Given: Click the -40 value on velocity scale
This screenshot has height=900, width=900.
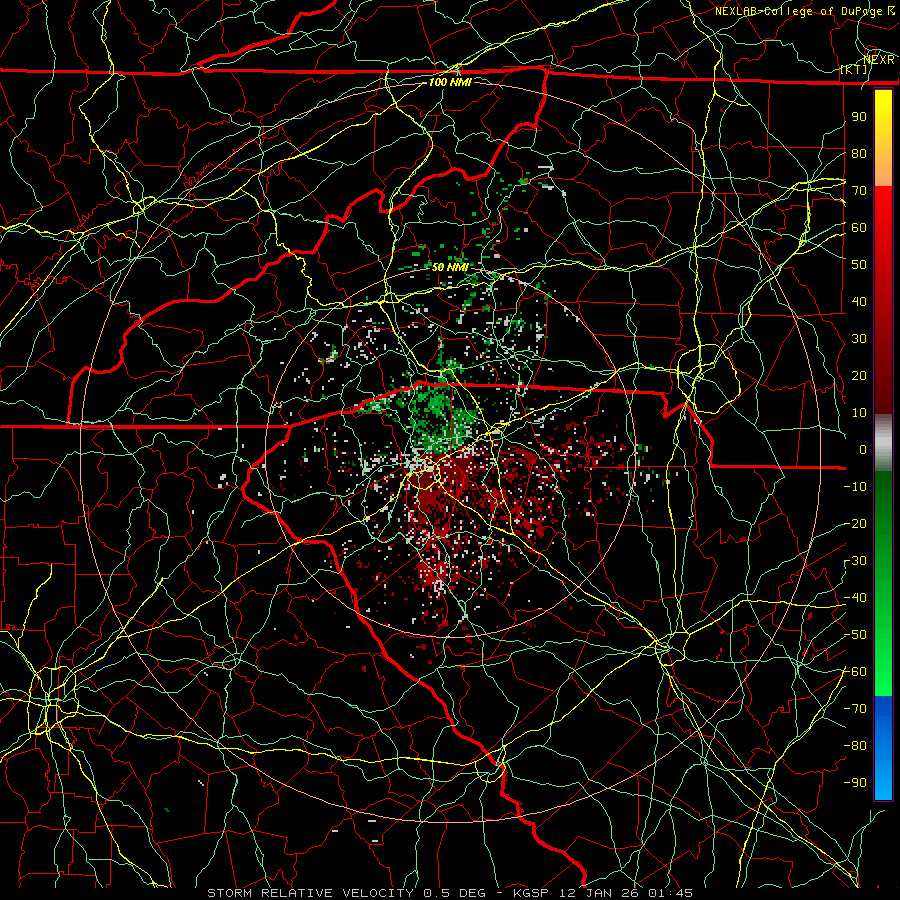Looking at the screenshot, I should tap(855, 598).
